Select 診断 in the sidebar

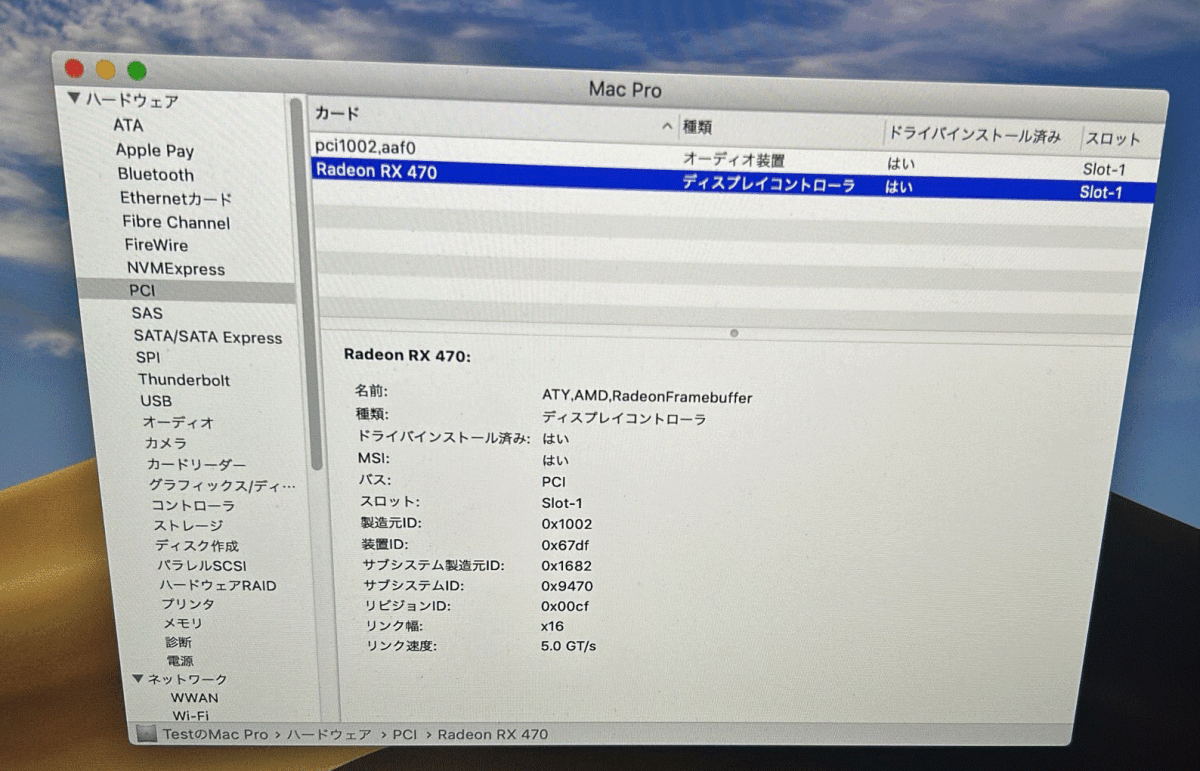pos(179,642)
